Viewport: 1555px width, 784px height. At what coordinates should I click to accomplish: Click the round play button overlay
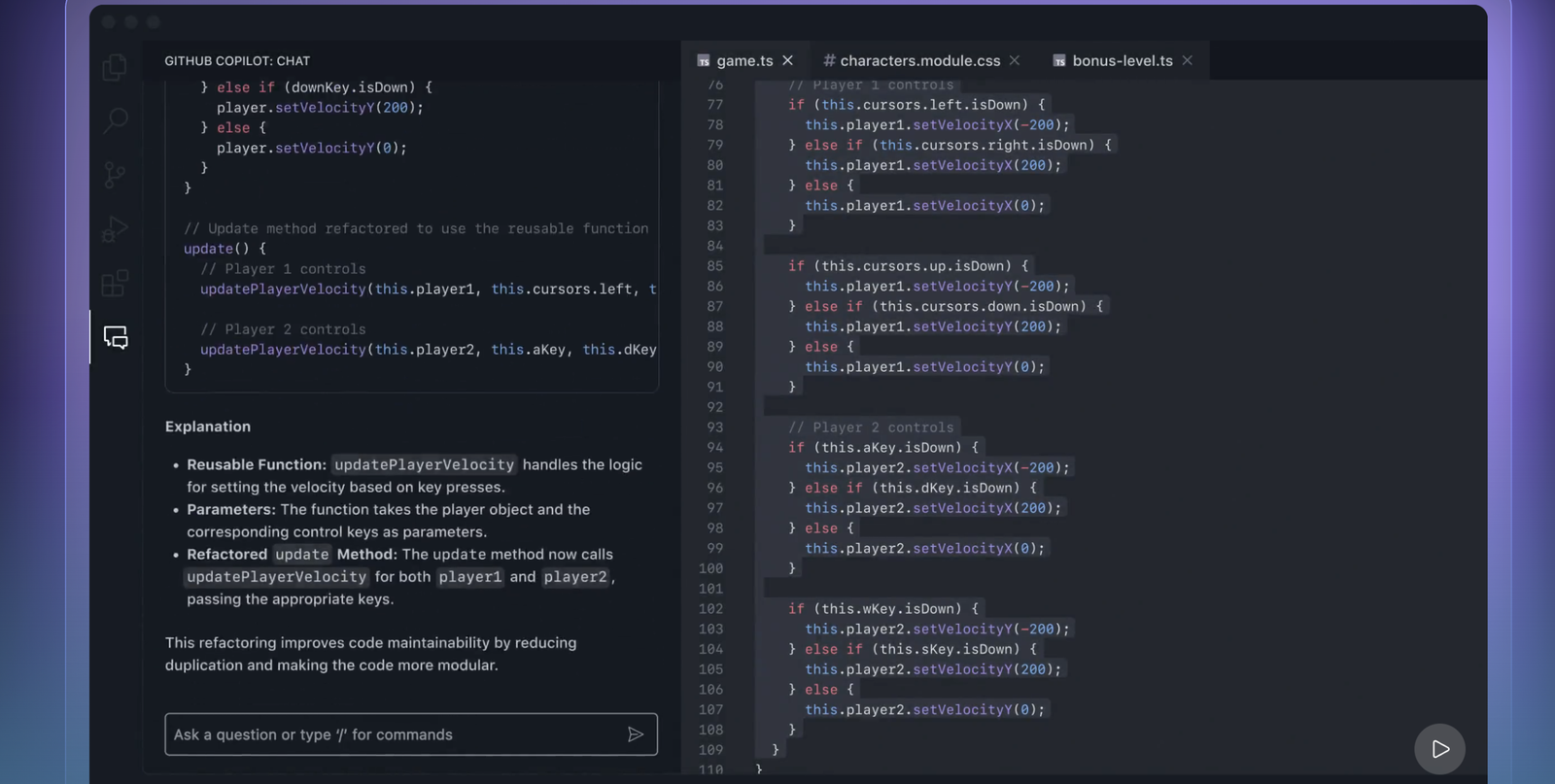[1440, 749]
